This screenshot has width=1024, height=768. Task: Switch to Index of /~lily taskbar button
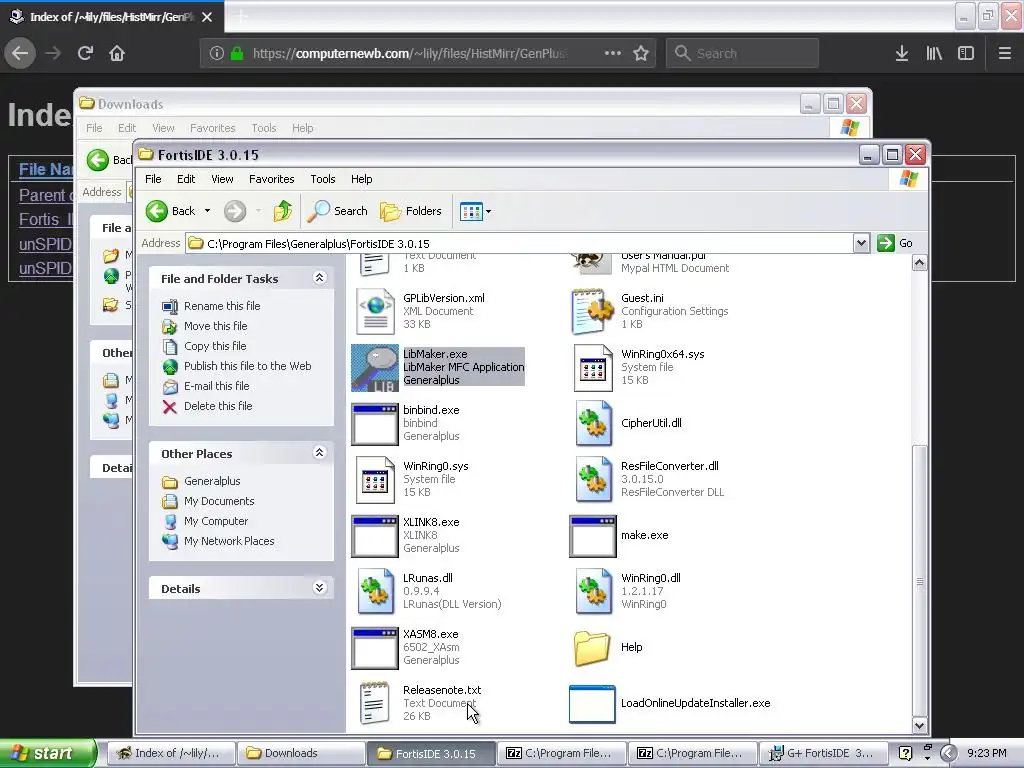point(170,754)
